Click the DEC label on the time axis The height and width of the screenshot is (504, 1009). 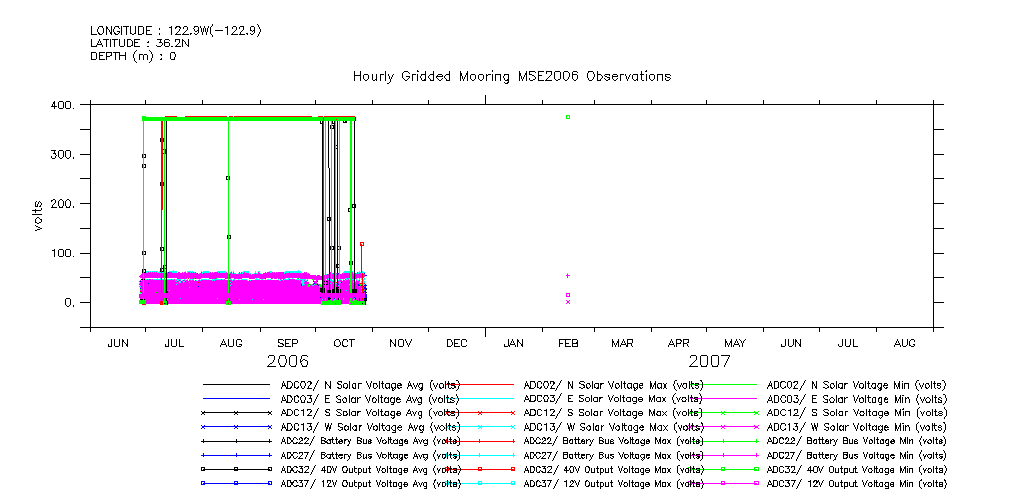(x=457, y=343)
